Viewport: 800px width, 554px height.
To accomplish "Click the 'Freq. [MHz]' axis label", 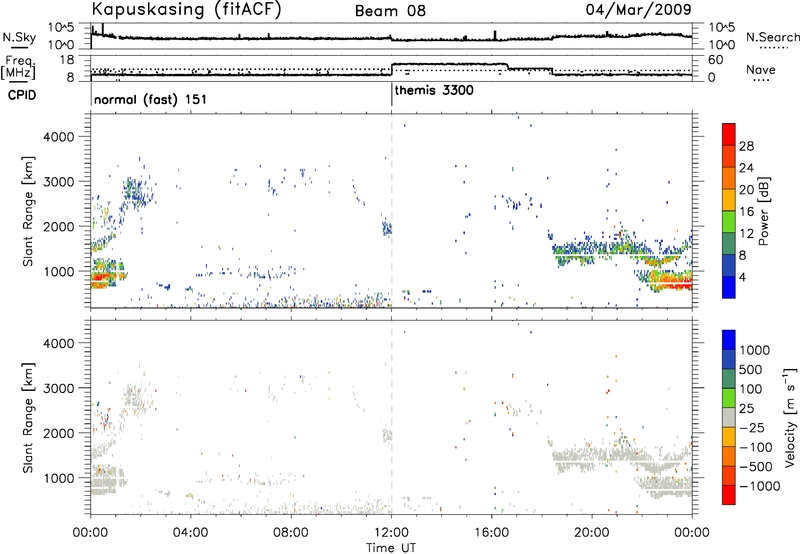I will point(18,67).
